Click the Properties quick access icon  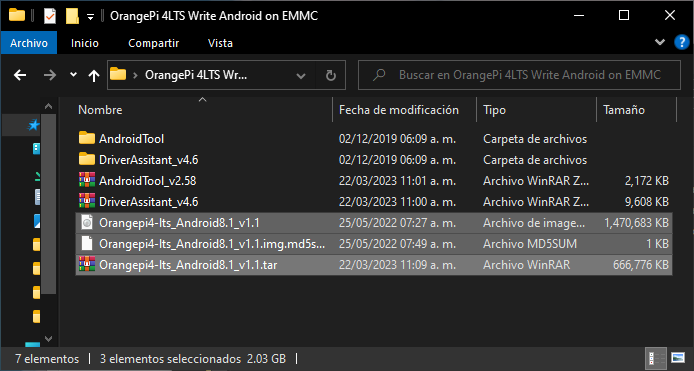point(50,16)
